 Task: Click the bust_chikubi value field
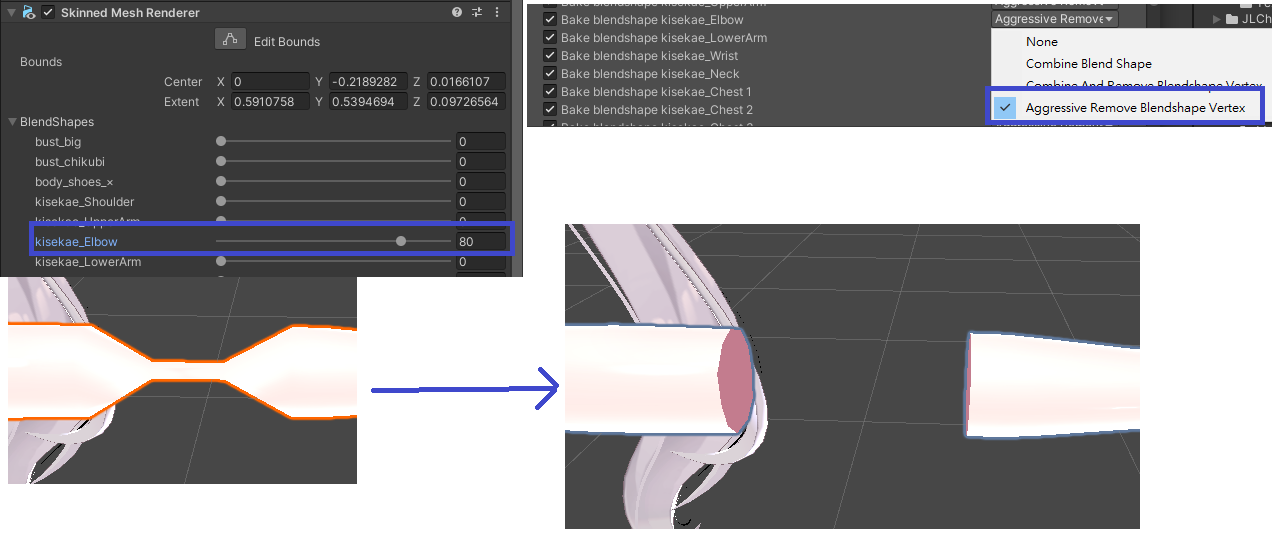[x=481, y=162]
